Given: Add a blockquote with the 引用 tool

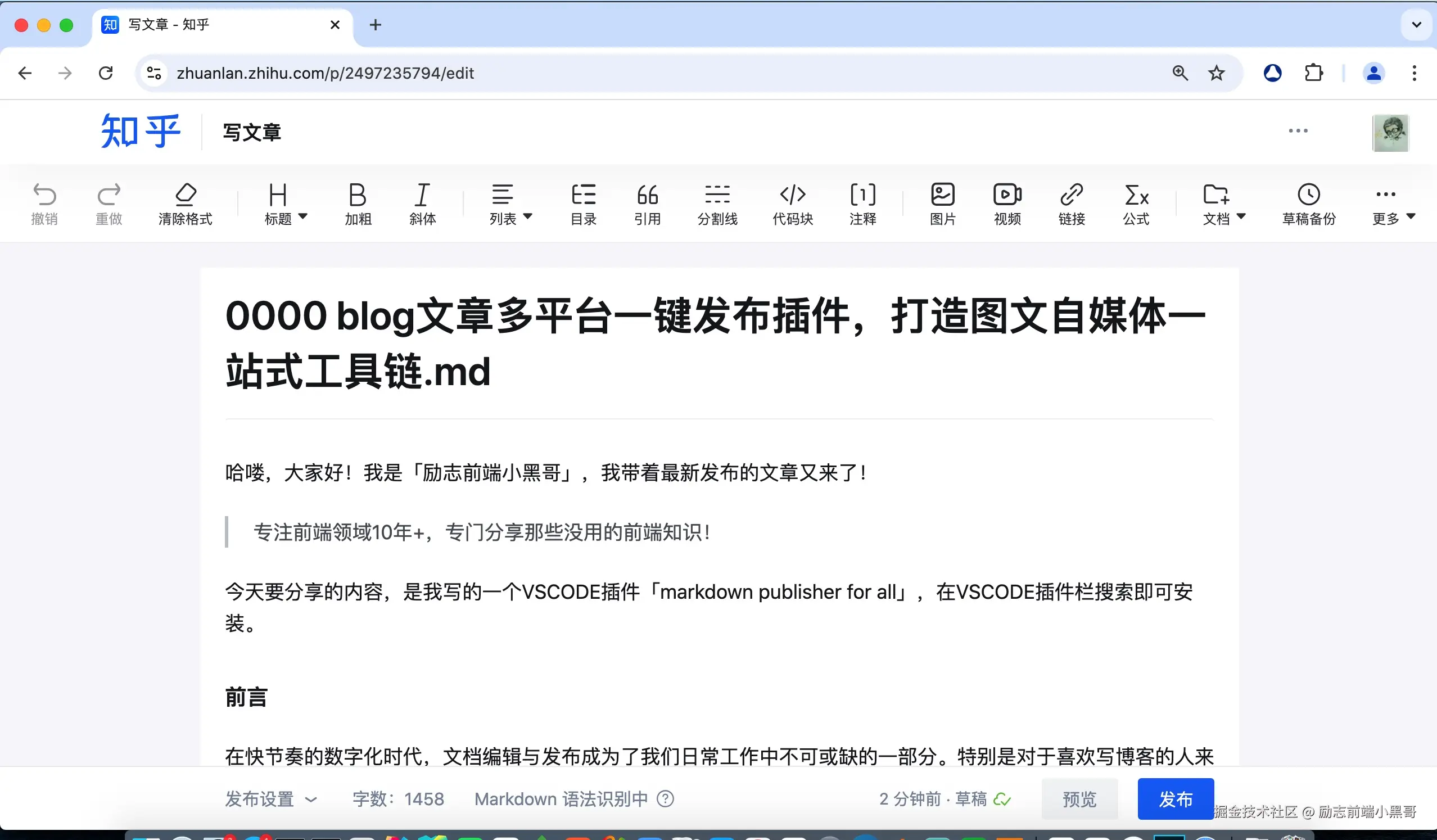Looking at the screenshot, I should coord(648,204).
